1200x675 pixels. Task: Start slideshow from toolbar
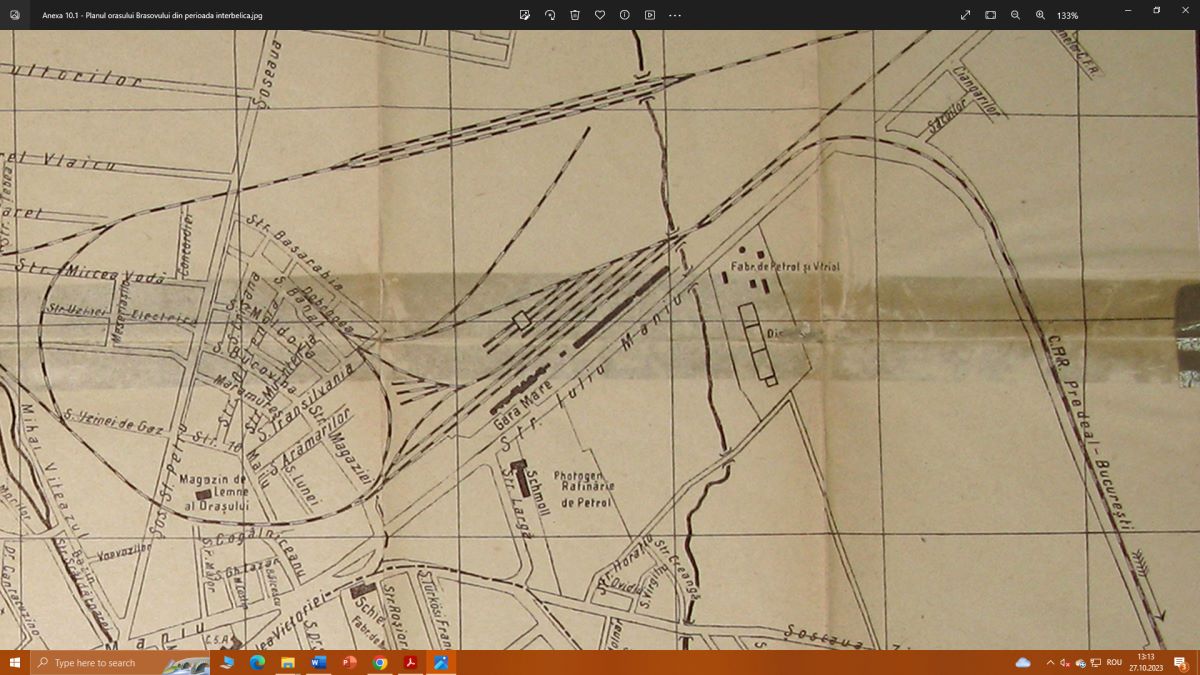click(650, 15)
